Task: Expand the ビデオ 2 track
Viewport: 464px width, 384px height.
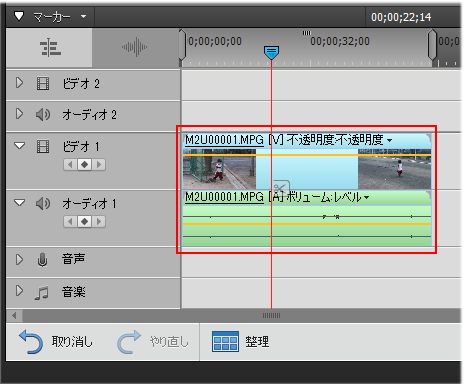Action: coord(19,83)
